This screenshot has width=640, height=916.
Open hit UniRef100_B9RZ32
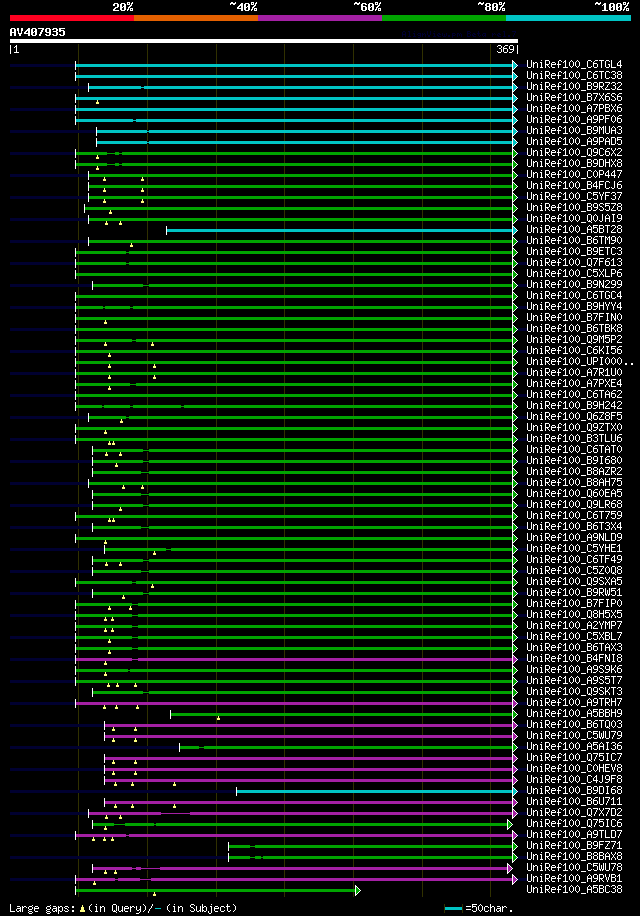tap(574, 86)
